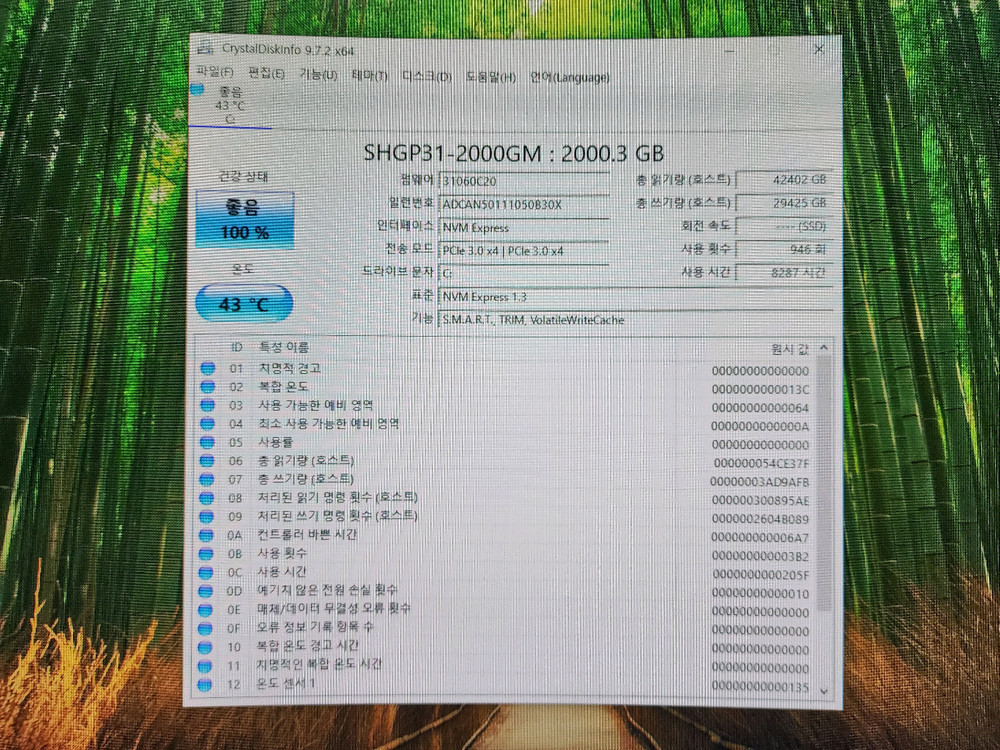Click the status icon for 0B 사용 횟수
The image size is (1000, 750).
tap(205, 554)
